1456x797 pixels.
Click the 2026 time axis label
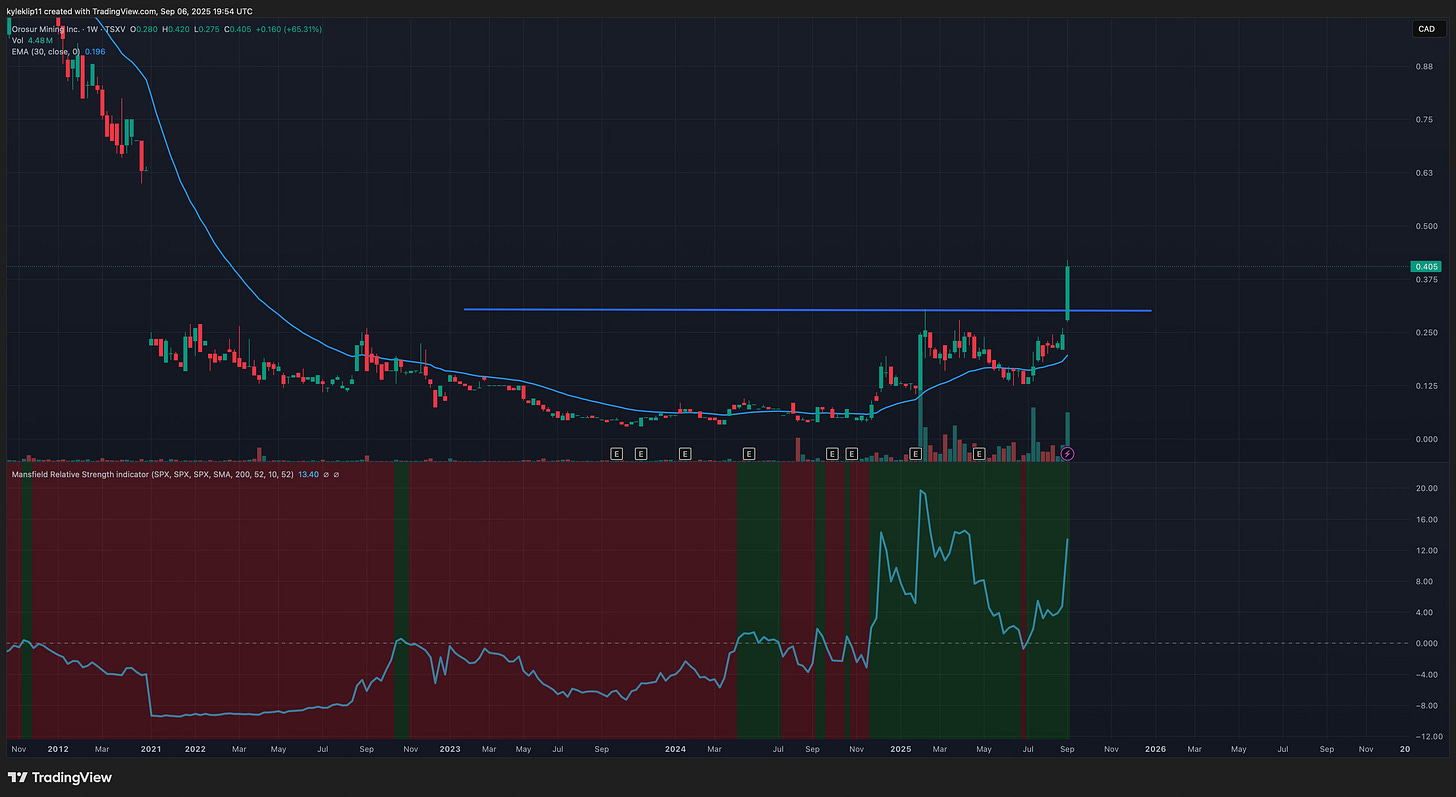pyautogui.click(x=1155, y=748)
